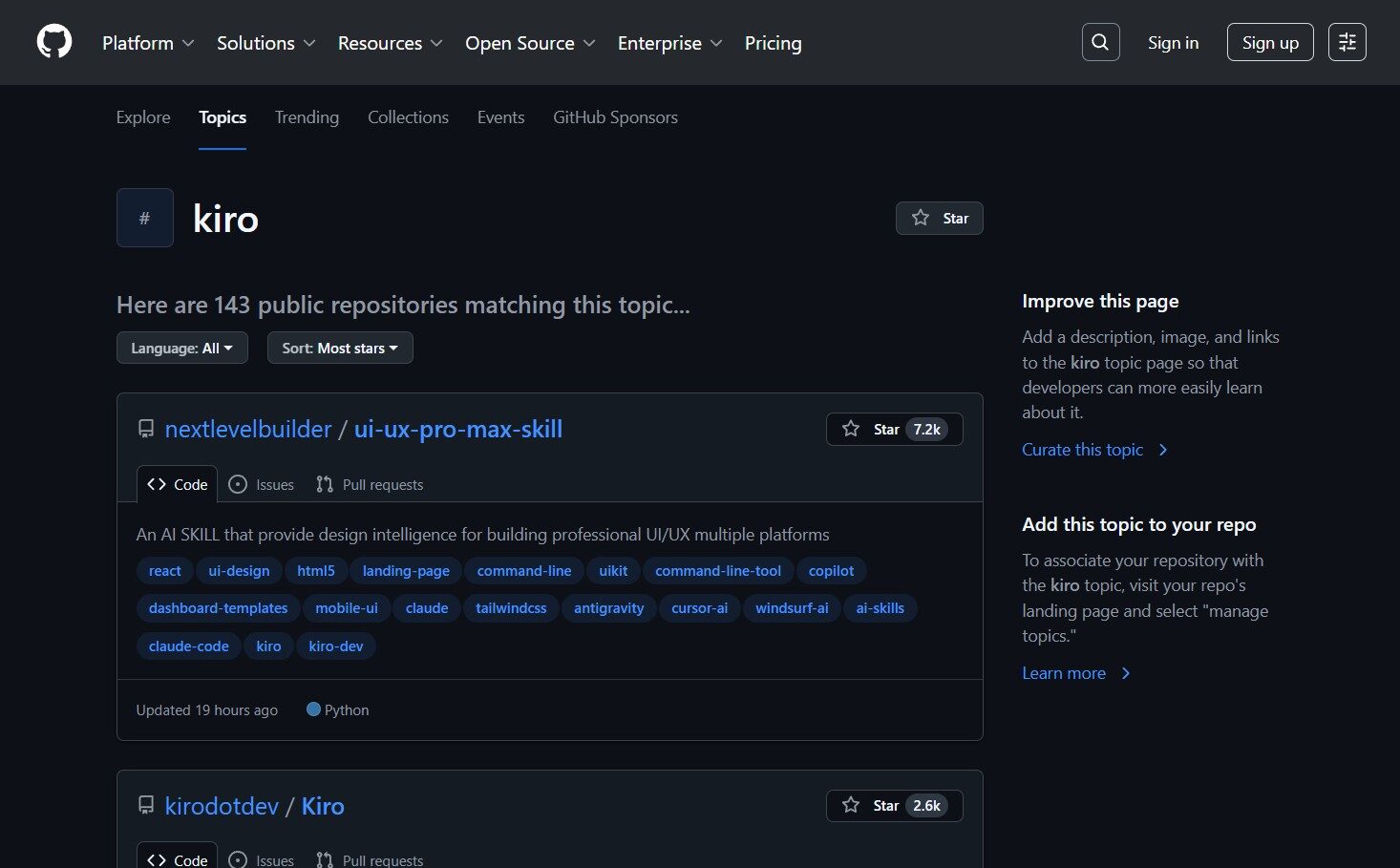Open the Language: All dropdown
Screen dimensions: 1400x868
tap(181, 349)
